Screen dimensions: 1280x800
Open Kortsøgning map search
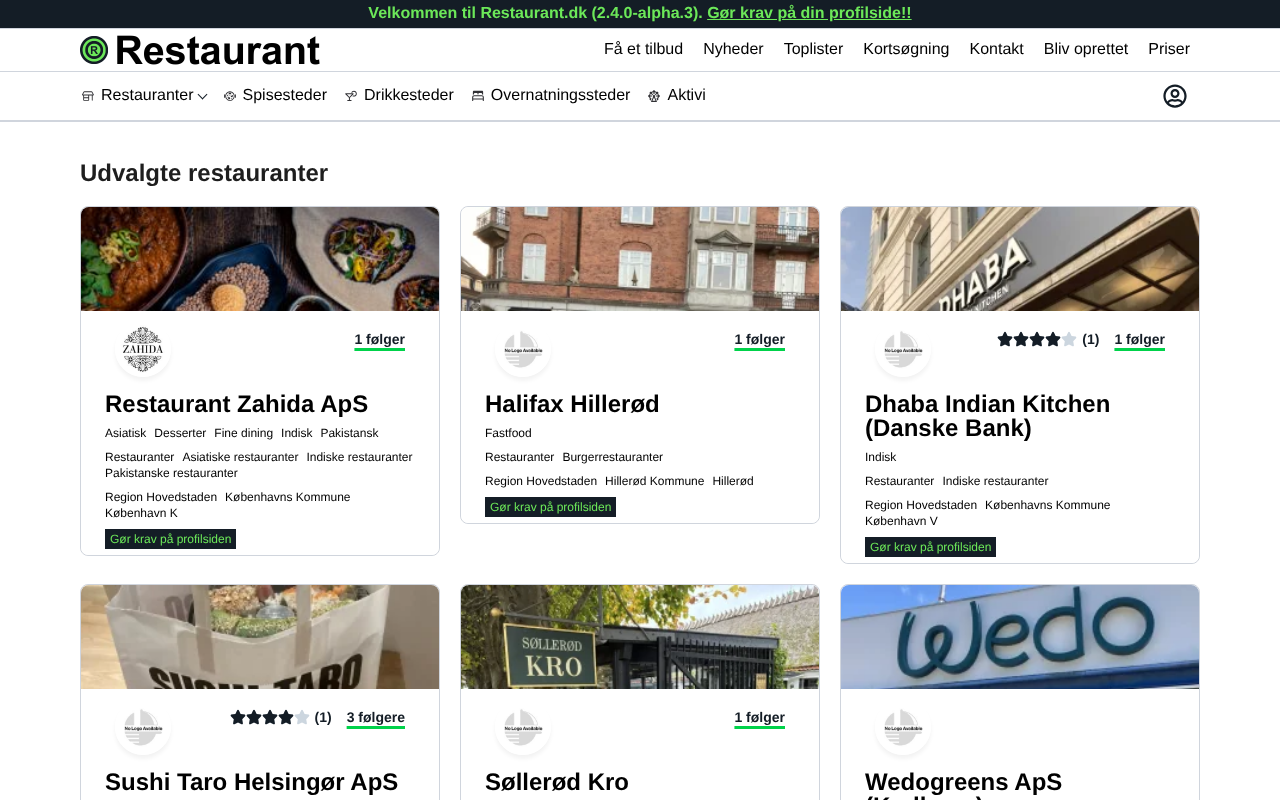906,49
